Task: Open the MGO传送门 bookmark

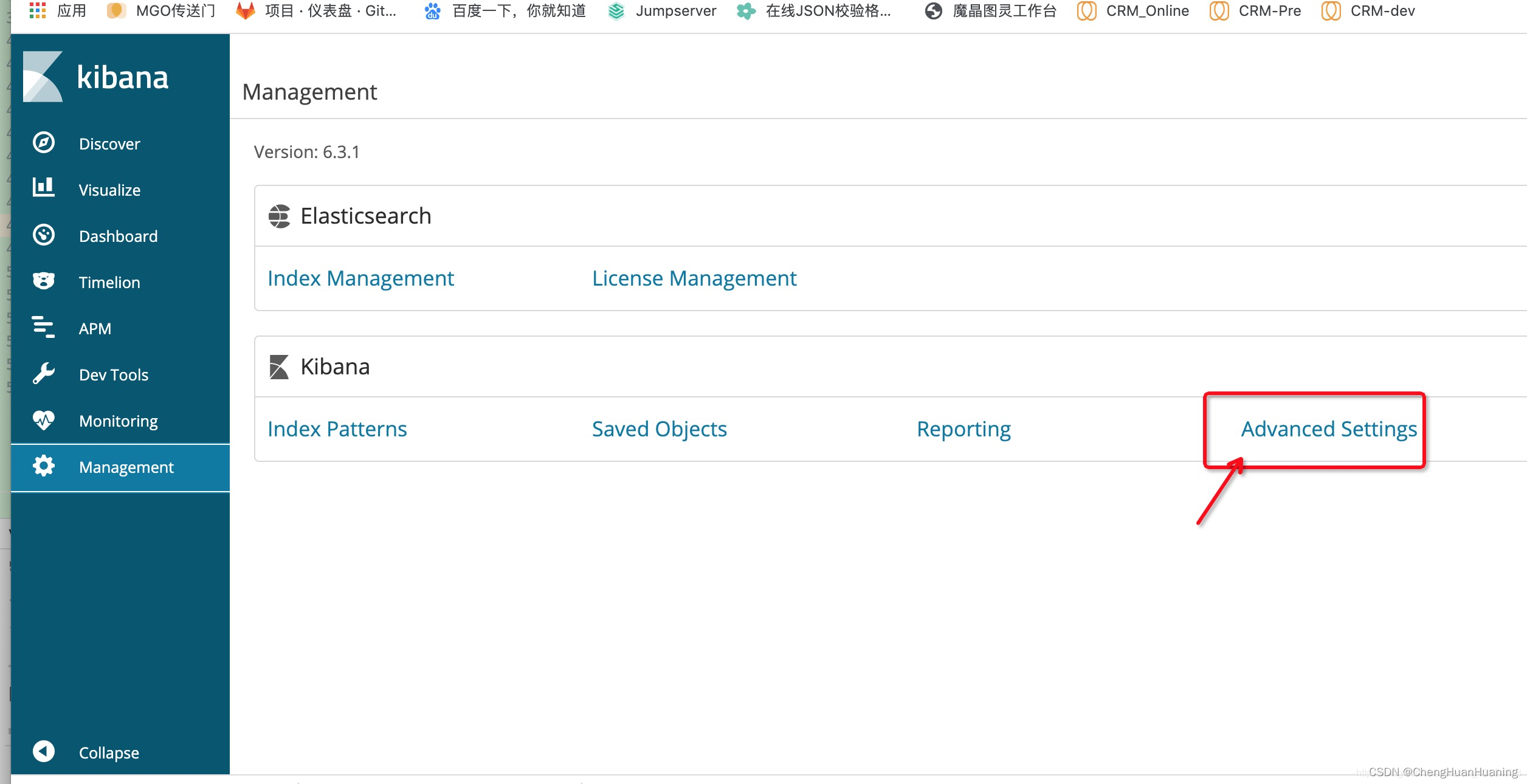Action: [x=176, y=11]
